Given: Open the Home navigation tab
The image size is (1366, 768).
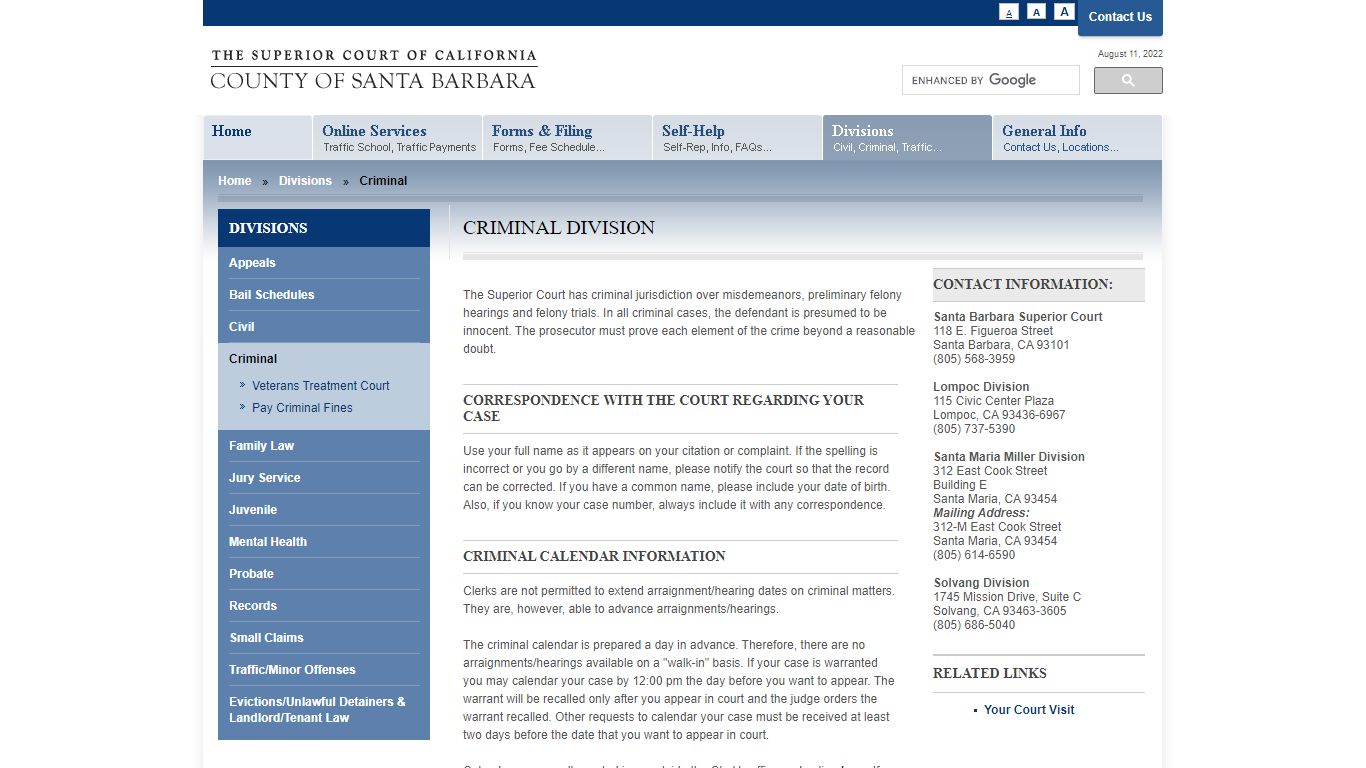Looking at the screenshot, I should (x=257, y=137).
